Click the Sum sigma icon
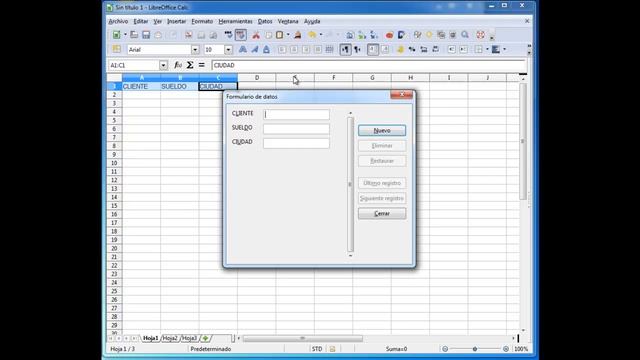640x360 pixels. (190, 65)
